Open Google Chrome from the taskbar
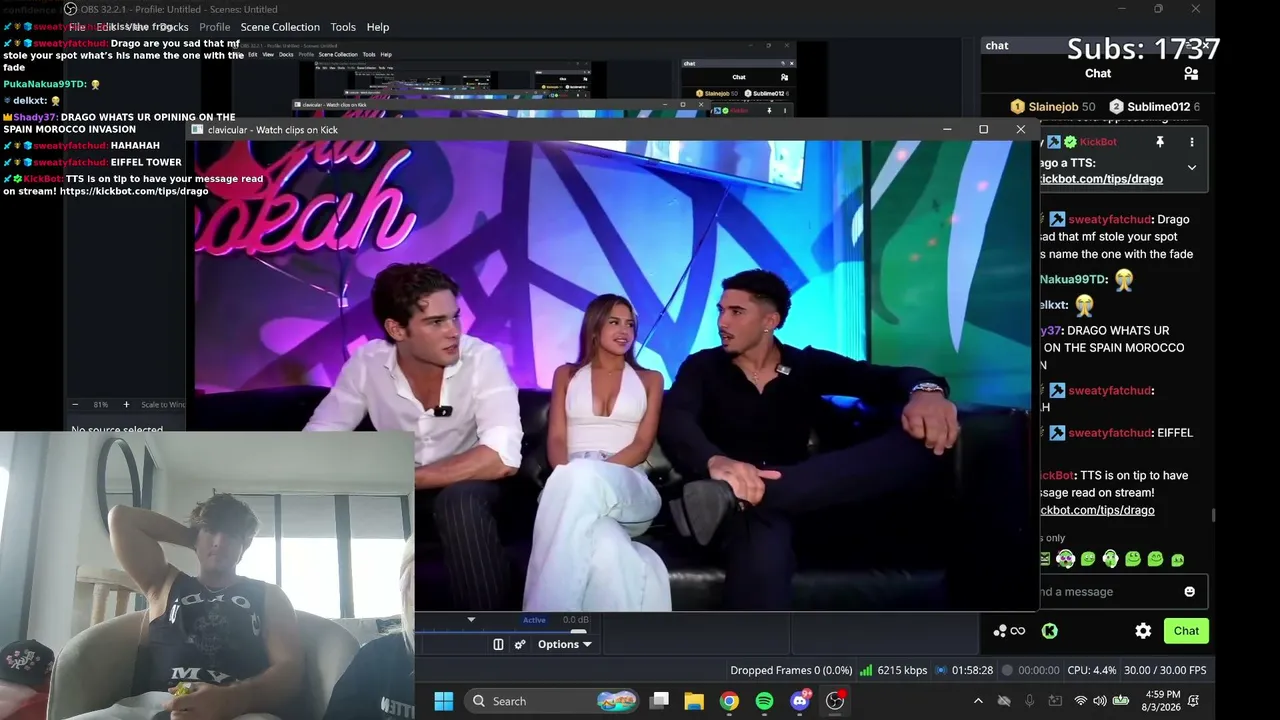The height and width of the screenshot is (720, 1280). point(729,701)
